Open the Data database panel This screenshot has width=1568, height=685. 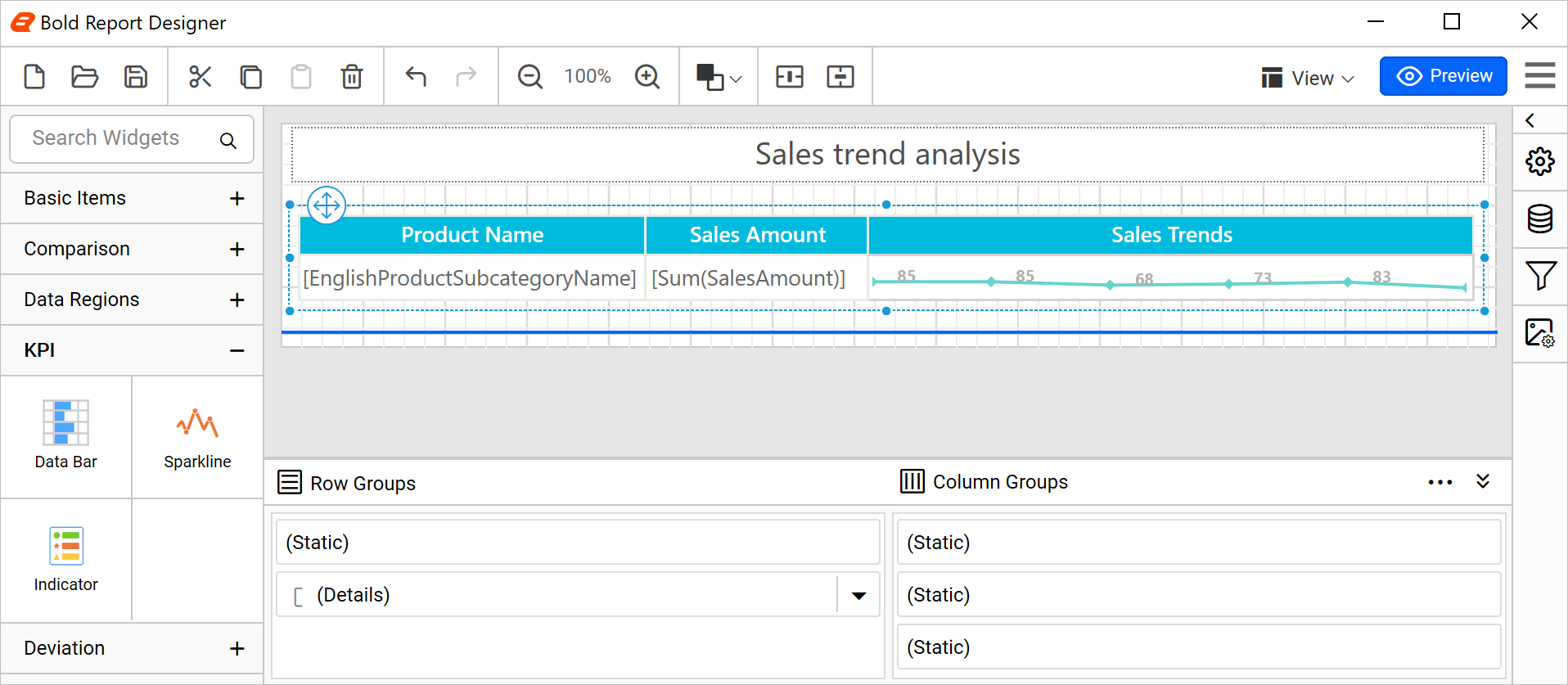pyautogui.click(x=1540, y=219)
